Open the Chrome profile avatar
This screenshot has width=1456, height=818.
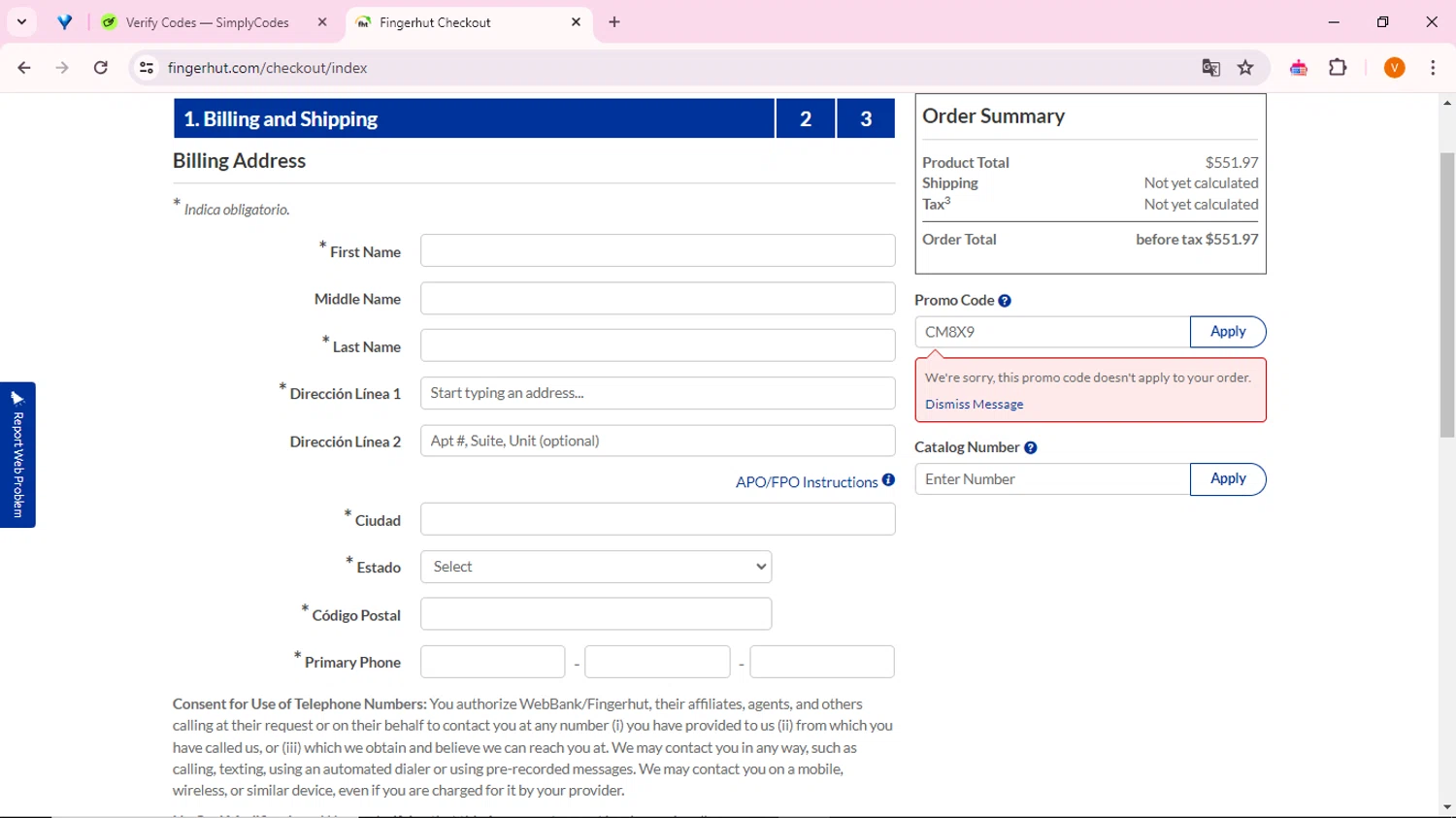pyautogui.click(x=1395, y=68)
